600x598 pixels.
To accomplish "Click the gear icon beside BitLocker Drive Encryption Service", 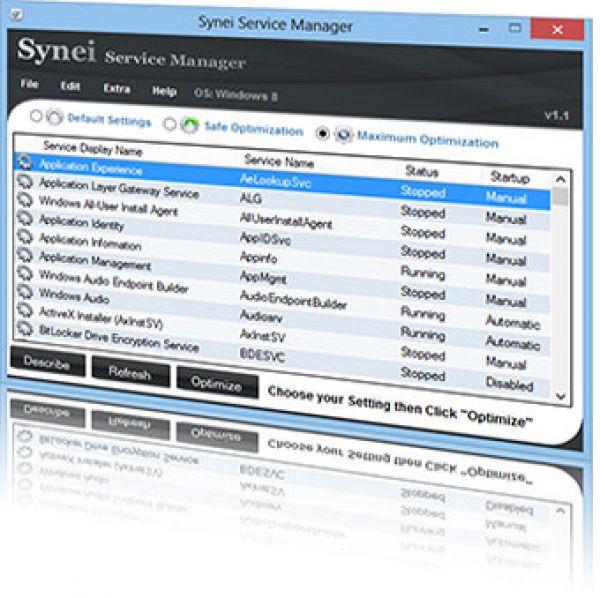I will pyautogui.click(x=25, y=328).
